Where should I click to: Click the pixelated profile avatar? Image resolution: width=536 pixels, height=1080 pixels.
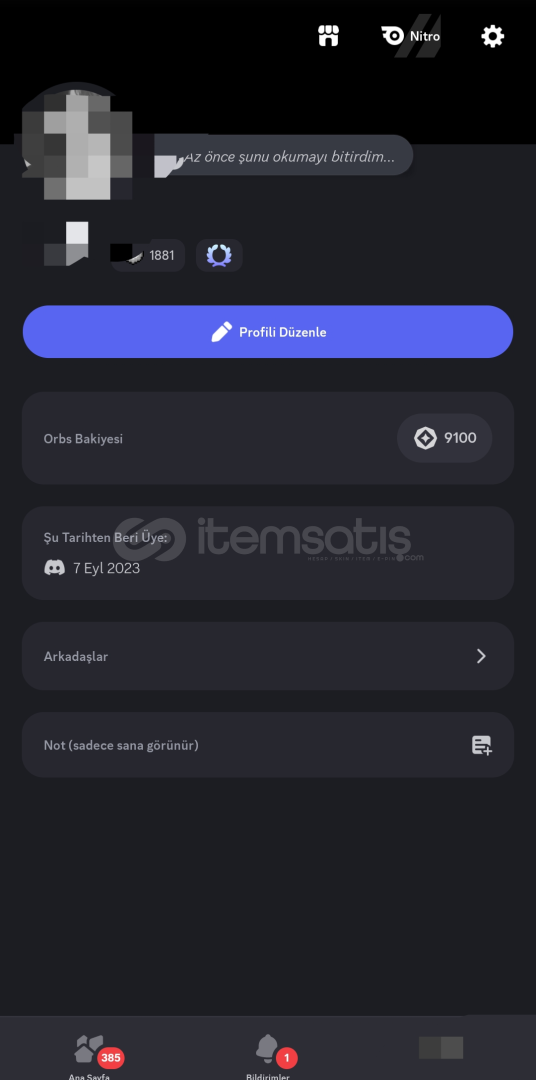point(78,143)
